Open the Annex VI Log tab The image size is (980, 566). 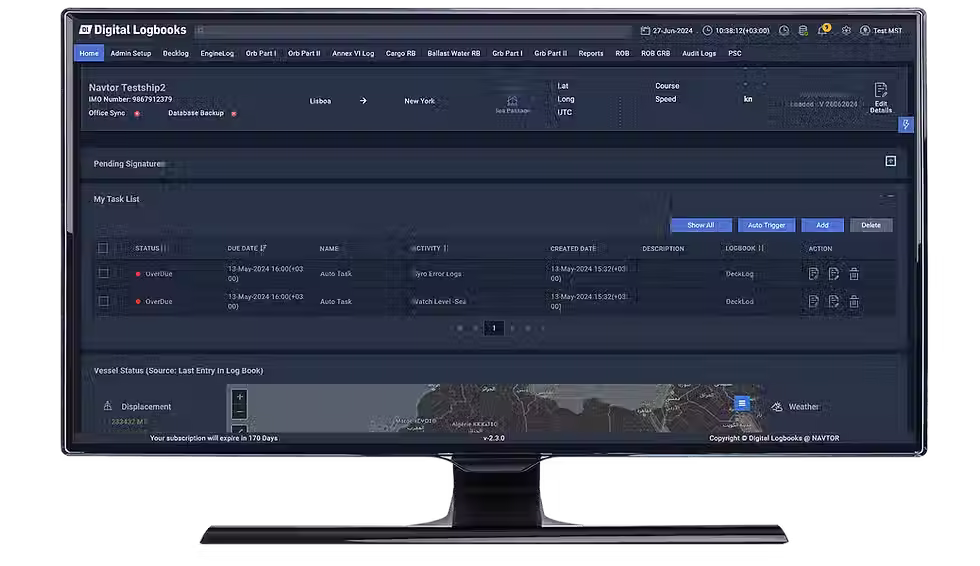point(352,53)
